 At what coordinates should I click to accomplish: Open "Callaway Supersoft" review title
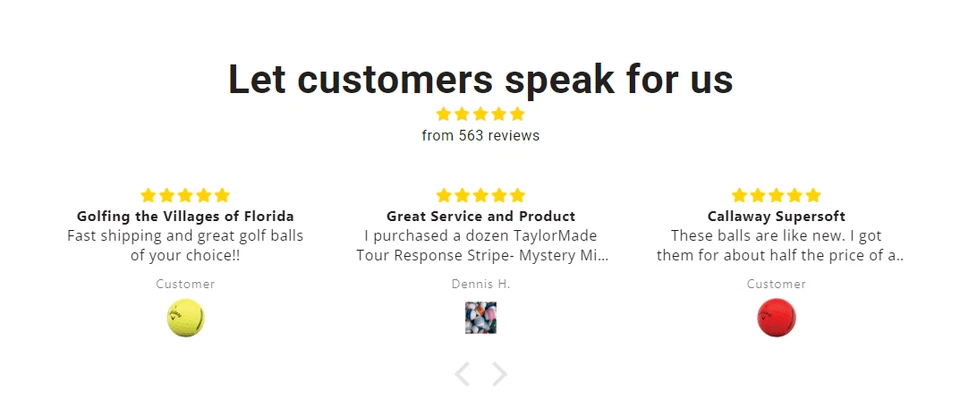(776, 216)
